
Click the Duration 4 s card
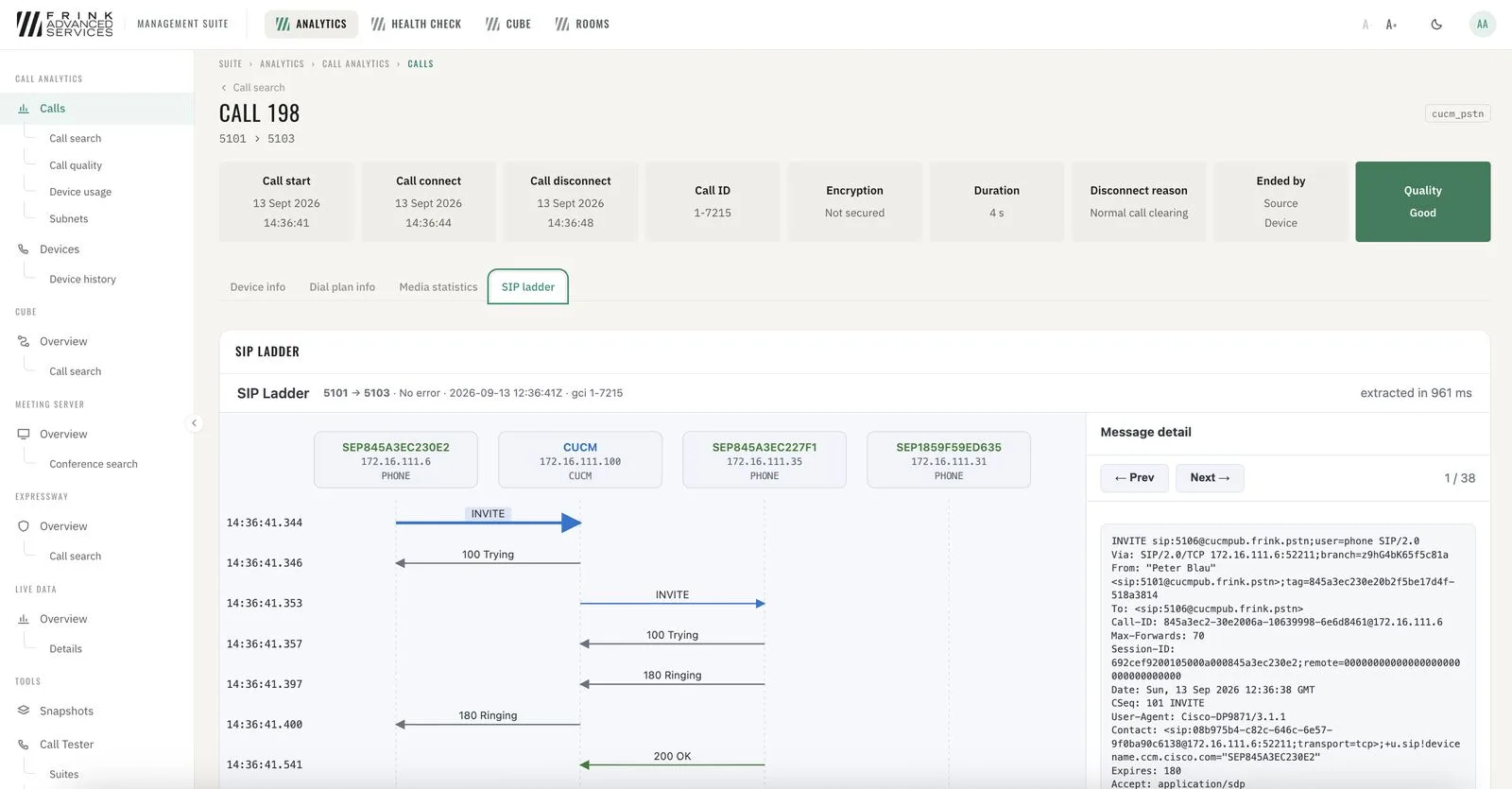(997, 201)
